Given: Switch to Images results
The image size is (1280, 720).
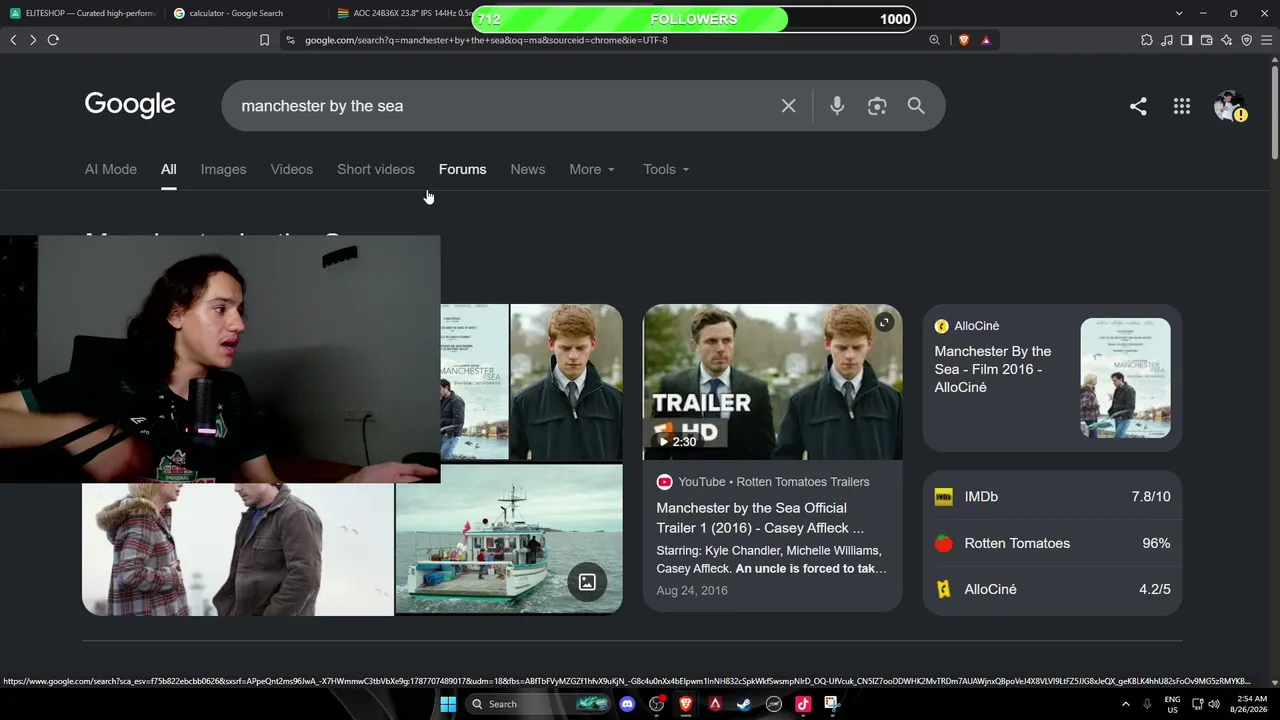Looking at the screenshot, I should coord(223,169).
